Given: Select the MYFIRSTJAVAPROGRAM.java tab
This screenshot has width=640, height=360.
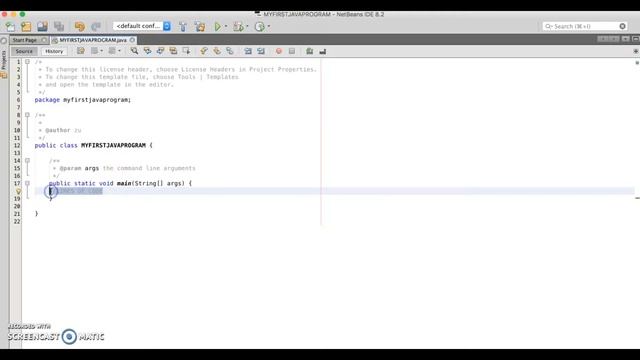Looking at the screenshot, I should [x=93, y=40].
